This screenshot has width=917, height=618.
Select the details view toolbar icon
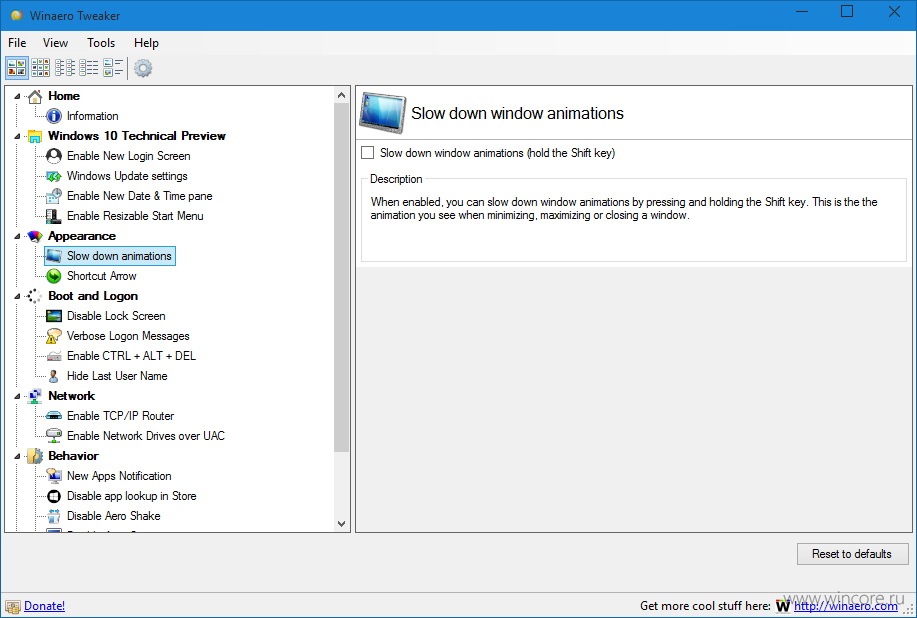(x=113, y=68)
